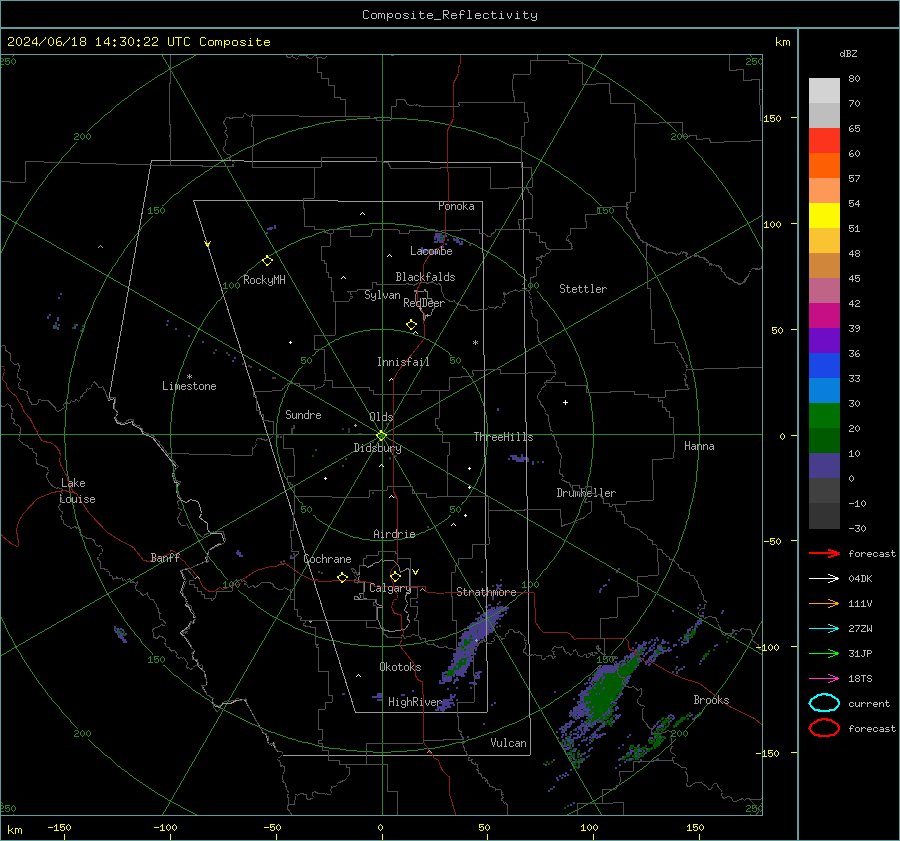Click the Hanna town label
The image size is (900, 841).
(x=699, y=446)
